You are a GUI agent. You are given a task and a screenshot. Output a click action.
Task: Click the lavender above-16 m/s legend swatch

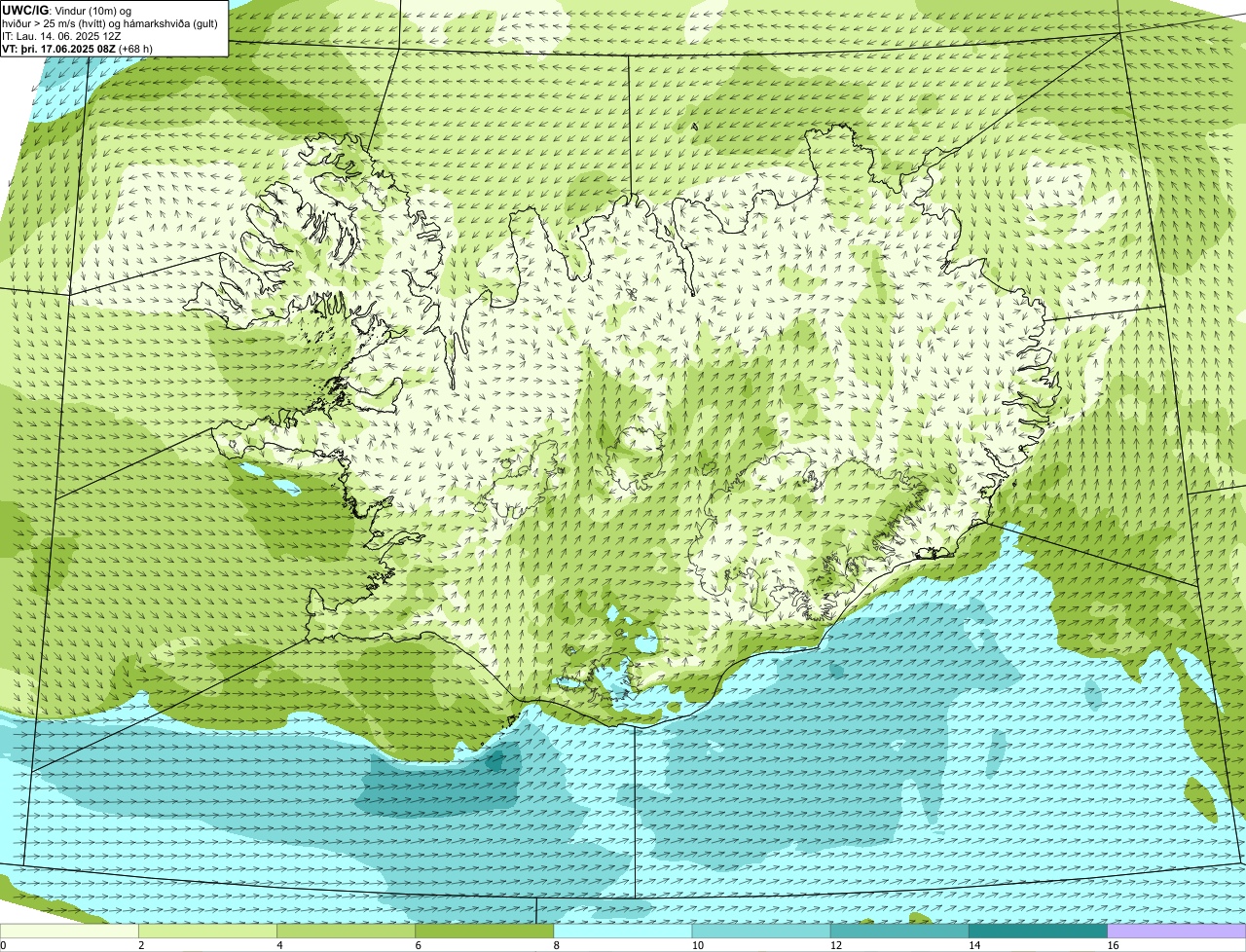click(1177, 932)
